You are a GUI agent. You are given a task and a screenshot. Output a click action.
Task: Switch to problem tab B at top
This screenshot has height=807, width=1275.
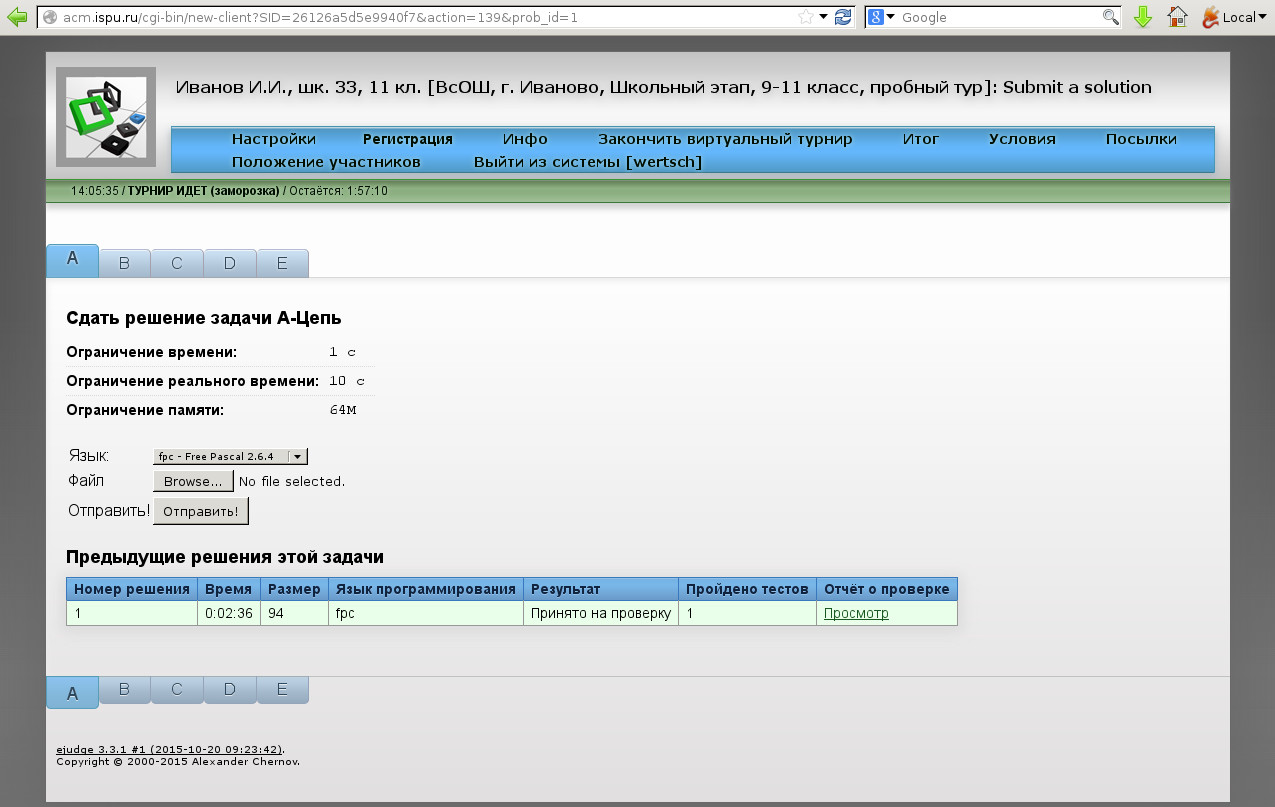(x=124, y=263)
